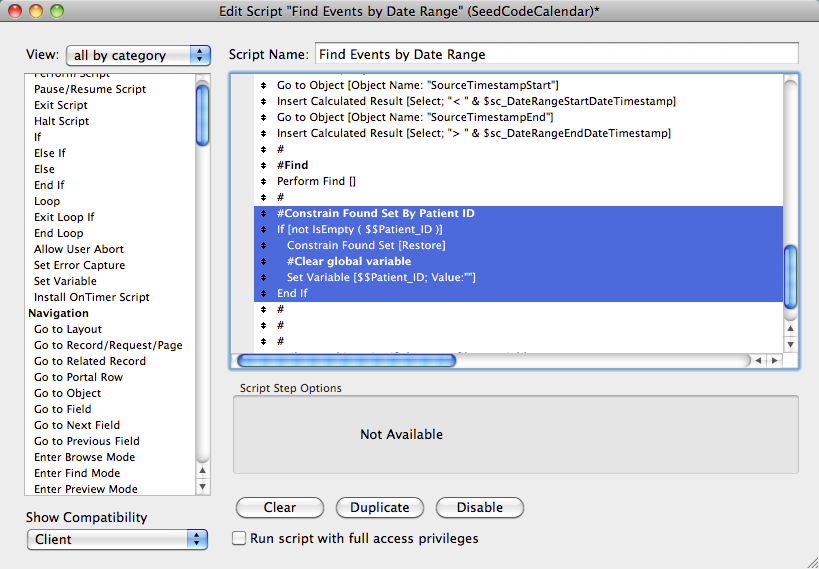Select Set Variable step in left list
The height and width of the screenshot is (569, 819).
pyautogui.click(x=65, y=281)
